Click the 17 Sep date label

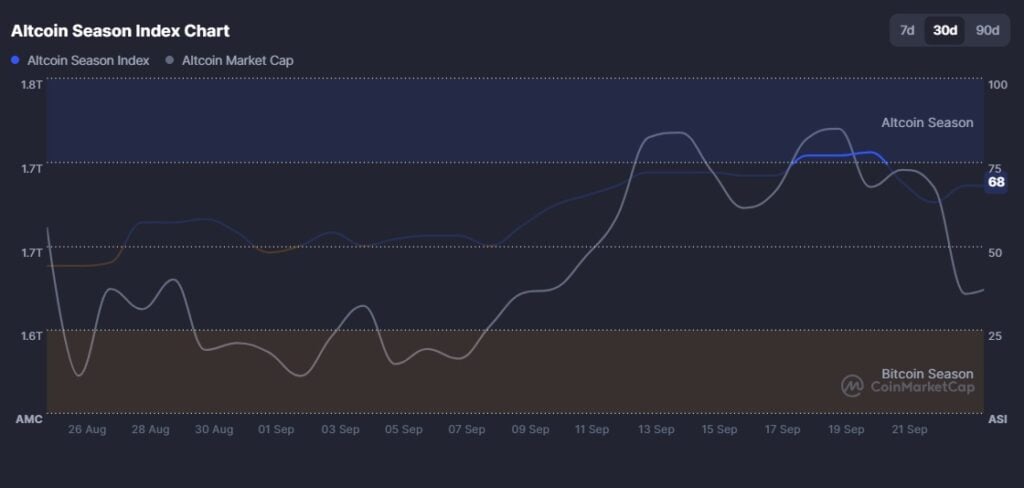(782, 430)
